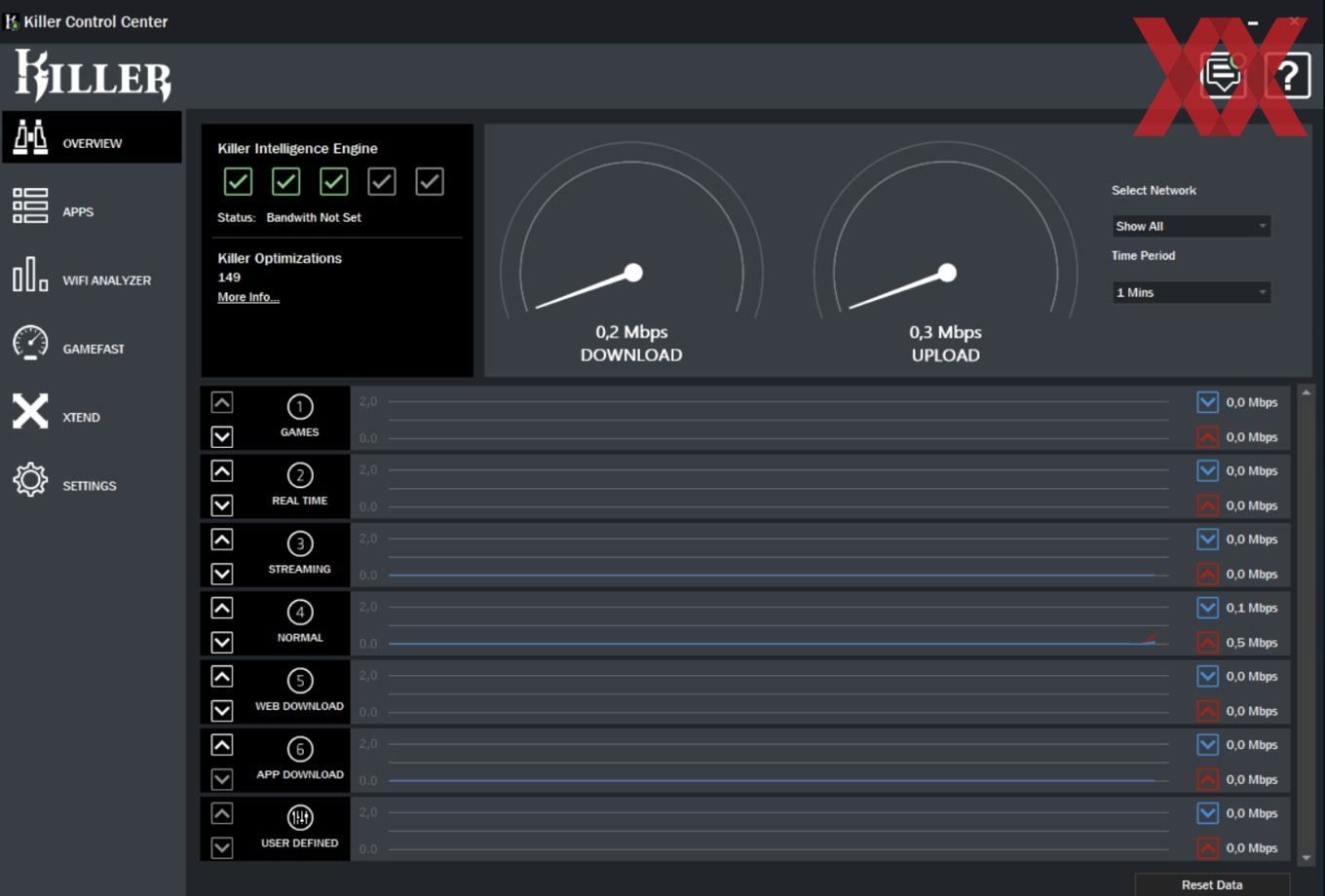Click the User Defined down arrow
Image resolution: width=1325 pixels, height=896 pixels.
[222, 847]
